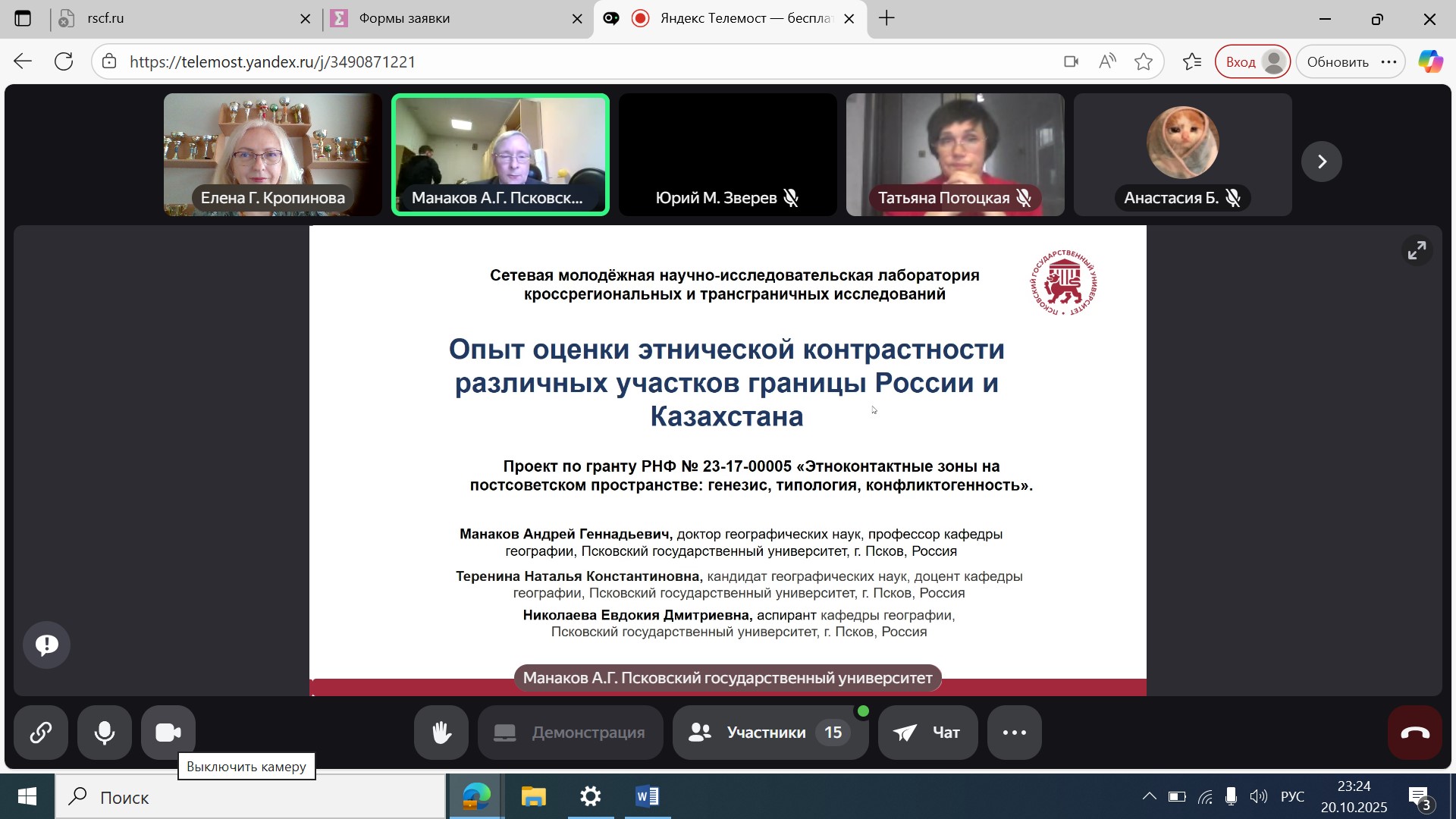Viewport: 1456px width, 819px height.
Task: Raise hand in the meeting
Action: (x=441, y=733)
